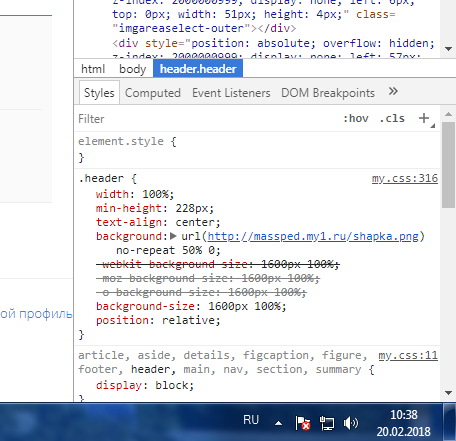
Task: Toggle the .cls class editor button
Action: (392, 118)
